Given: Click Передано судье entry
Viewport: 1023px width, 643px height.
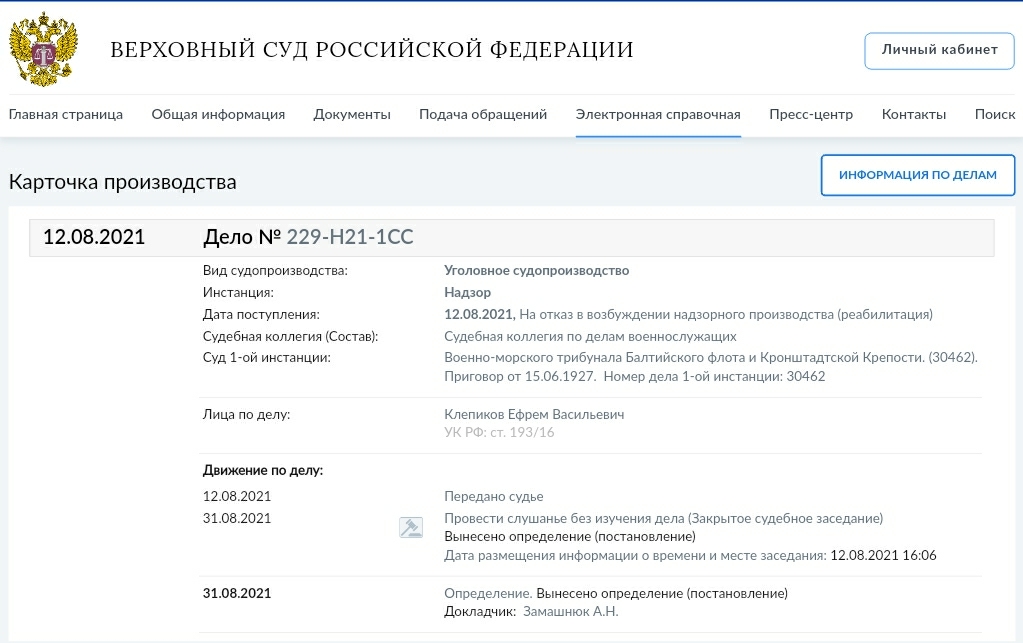Looking at the screenshot, I should coord(493,496).
